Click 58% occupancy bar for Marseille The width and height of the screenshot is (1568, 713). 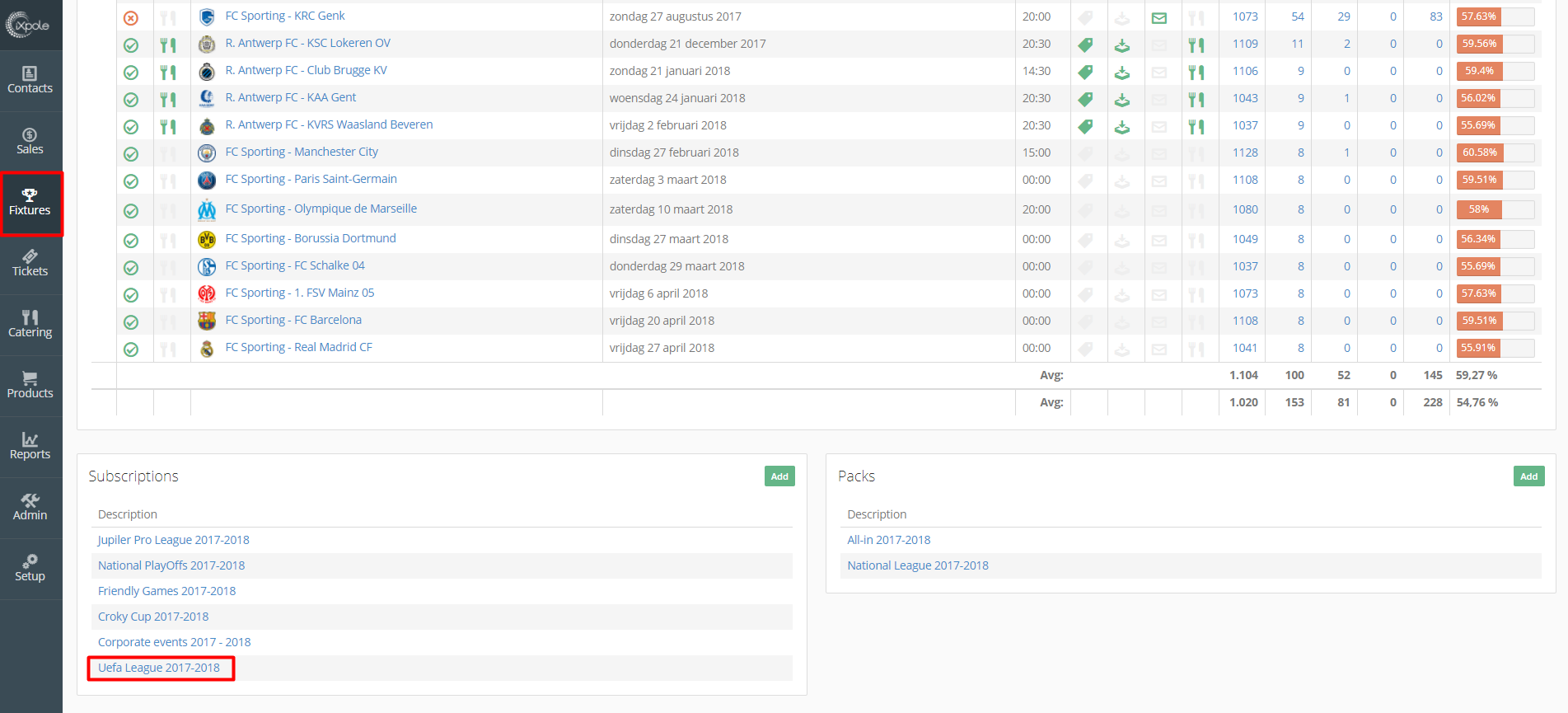(x=1495, y=209)
